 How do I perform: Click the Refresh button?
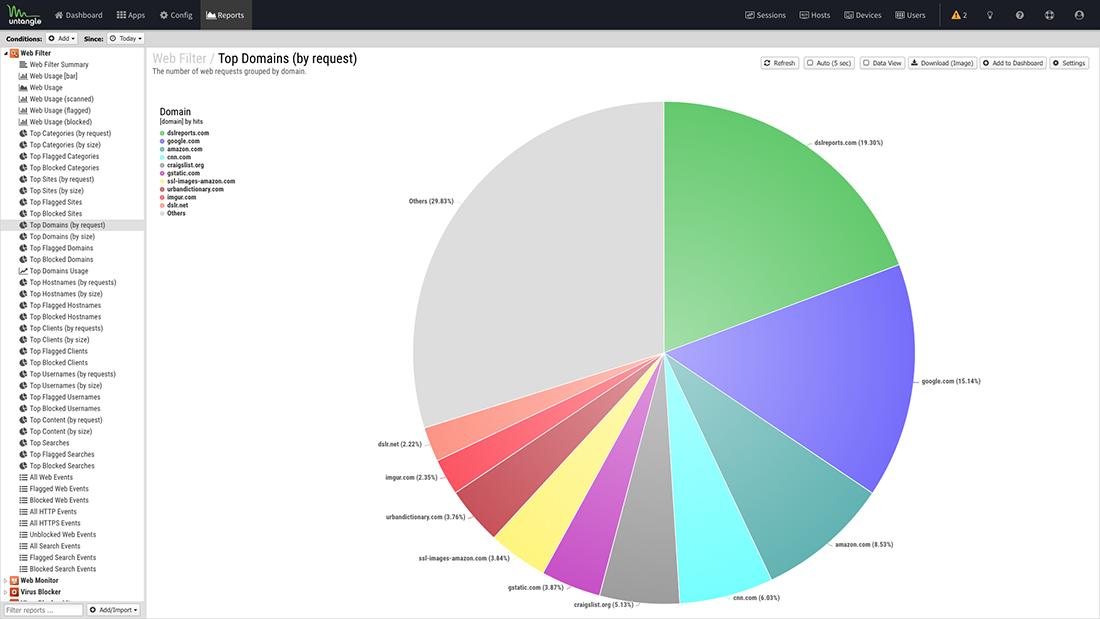pyautogui.click(x=779, y=63)
